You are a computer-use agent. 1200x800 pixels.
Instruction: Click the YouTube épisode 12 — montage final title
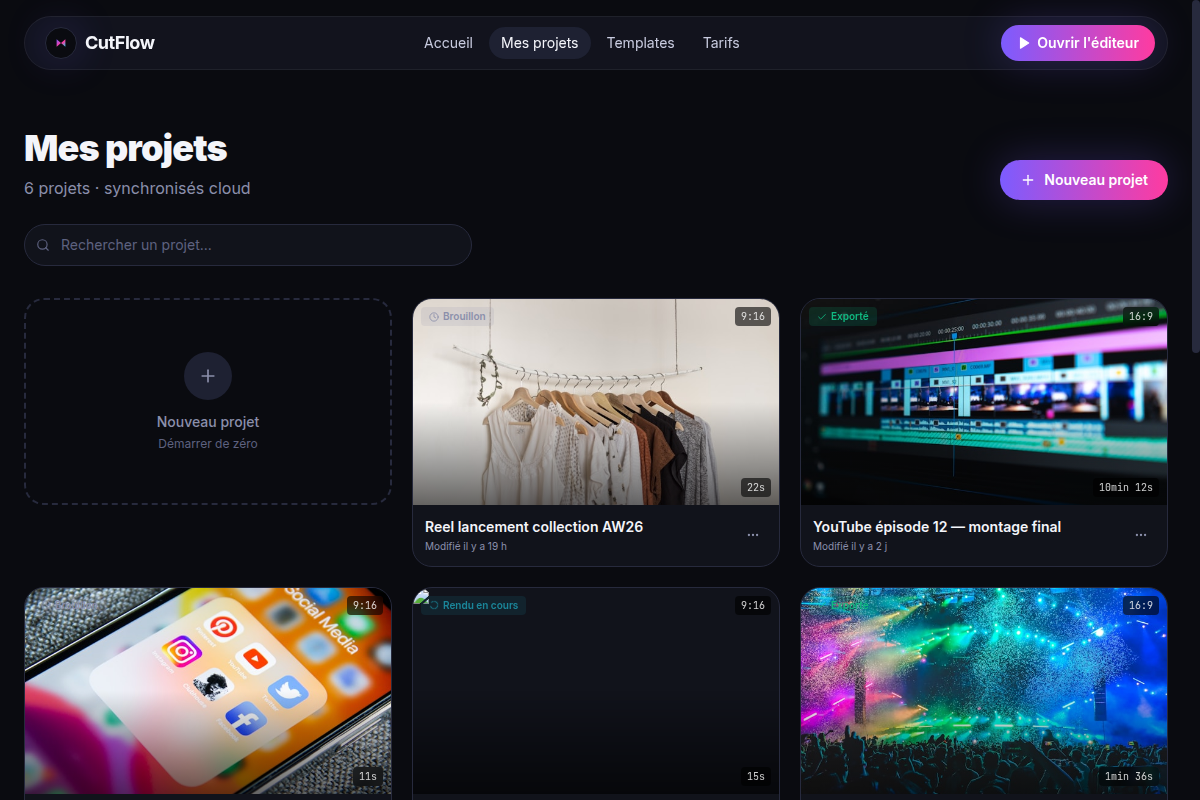(x=937, y=527)
